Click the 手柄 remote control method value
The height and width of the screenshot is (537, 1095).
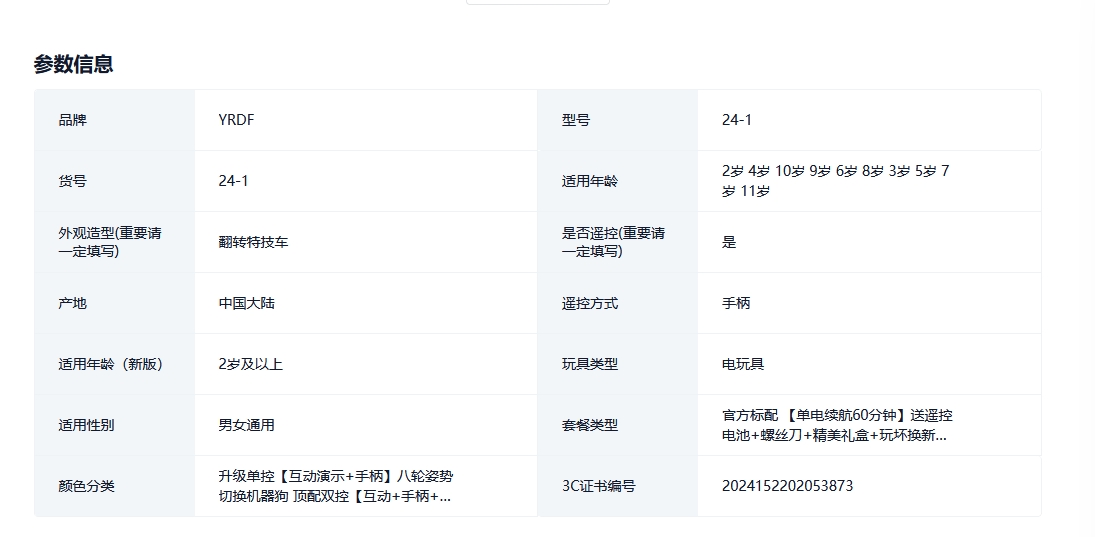(736, 303)
